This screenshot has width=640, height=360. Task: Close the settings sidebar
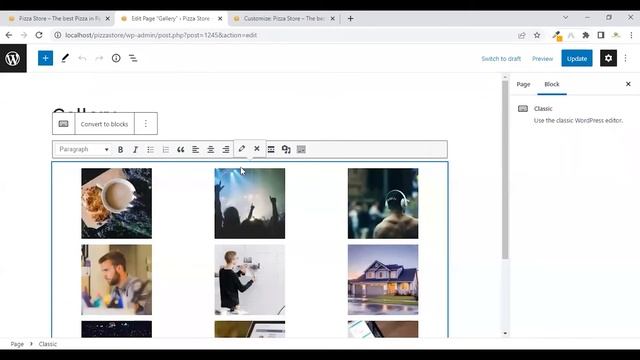click(628, 84)
